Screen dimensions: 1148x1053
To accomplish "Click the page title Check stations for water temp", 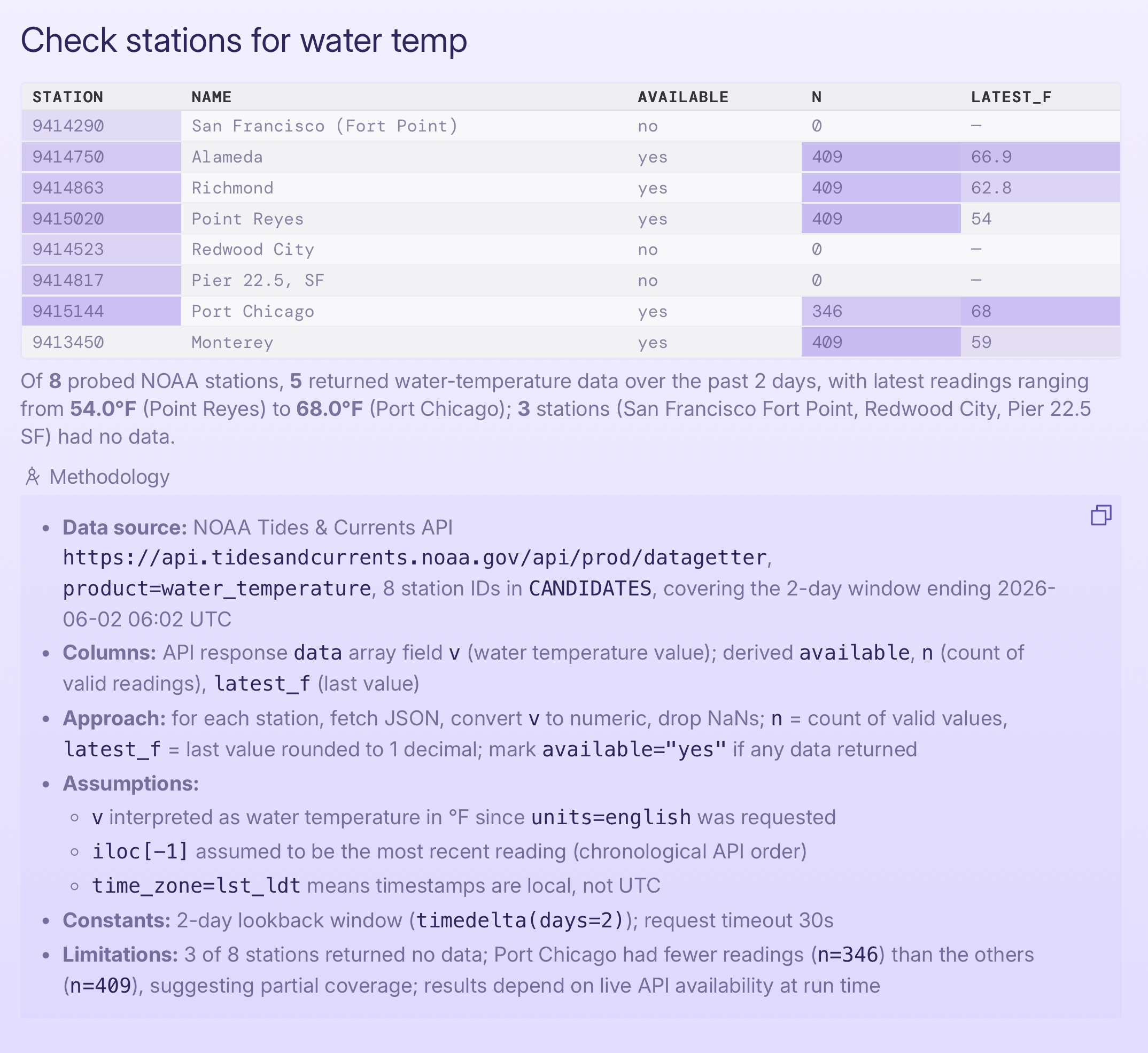I will pos(244,40).
